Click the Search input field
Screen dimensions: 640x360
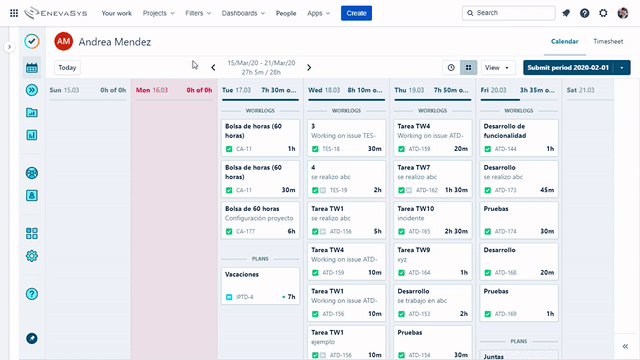509,13
